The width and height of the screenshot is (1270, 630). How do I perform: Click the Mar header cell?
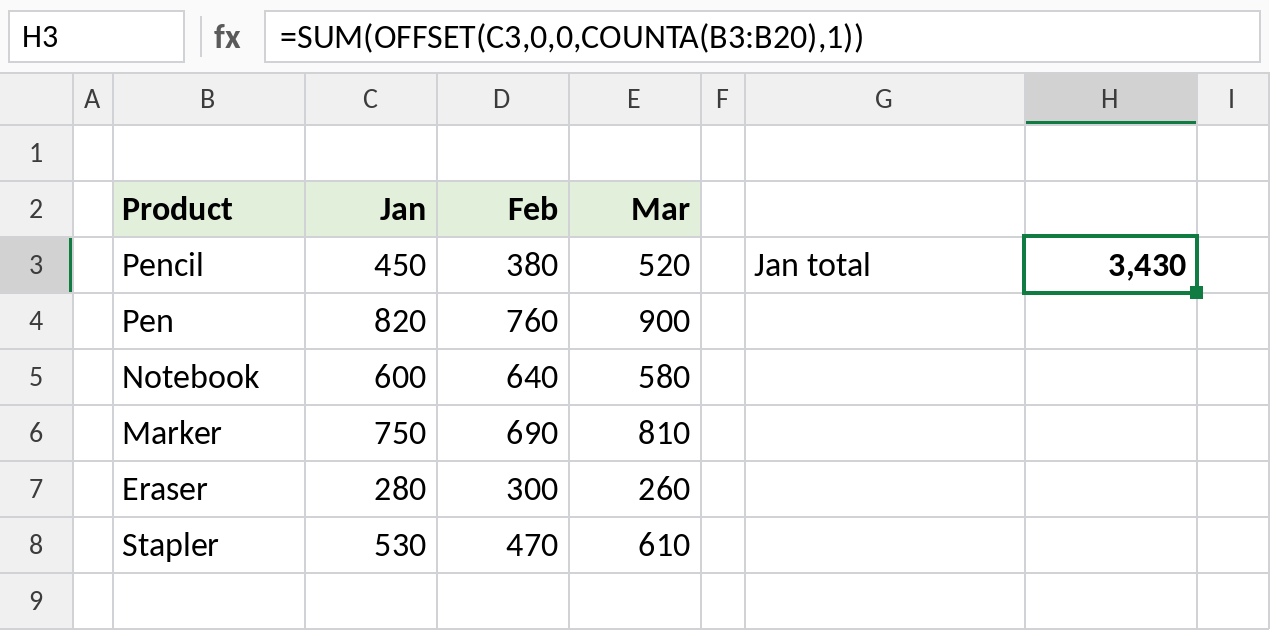(635, 209)
